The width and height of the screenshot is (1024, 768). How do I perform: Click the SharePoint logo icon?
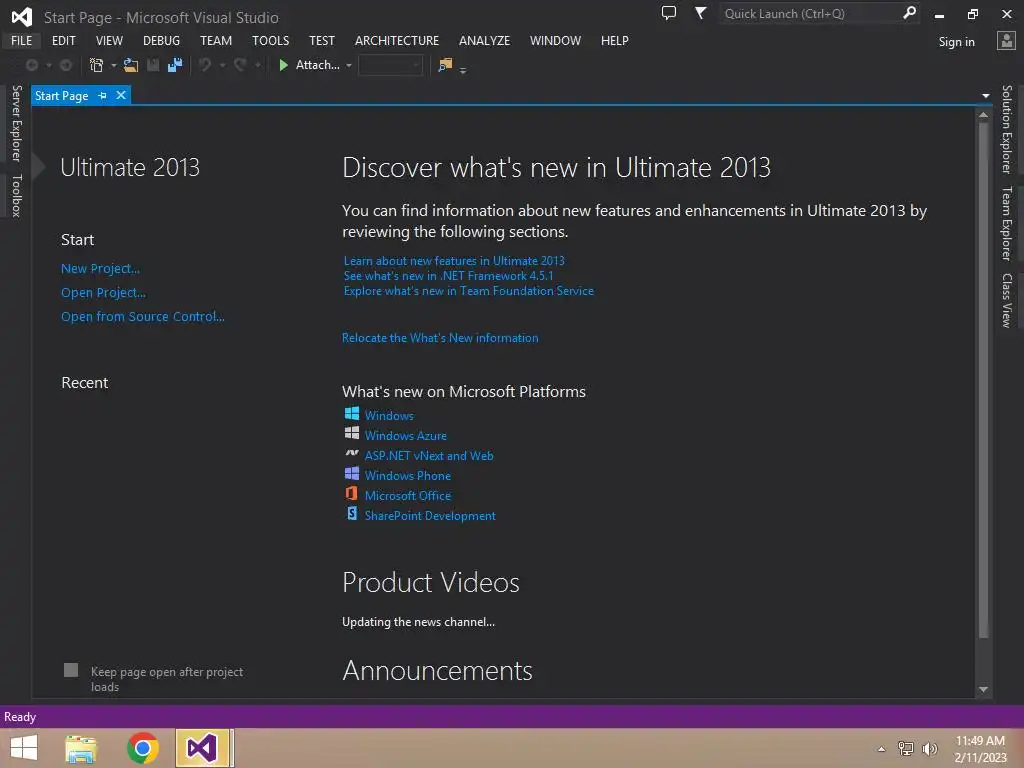tap(351, 513)
